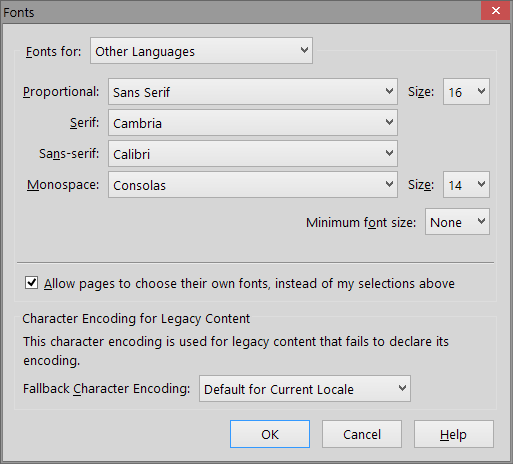Expand the Proportional font type dropdown
513x464 pixels.
[253, 92]
